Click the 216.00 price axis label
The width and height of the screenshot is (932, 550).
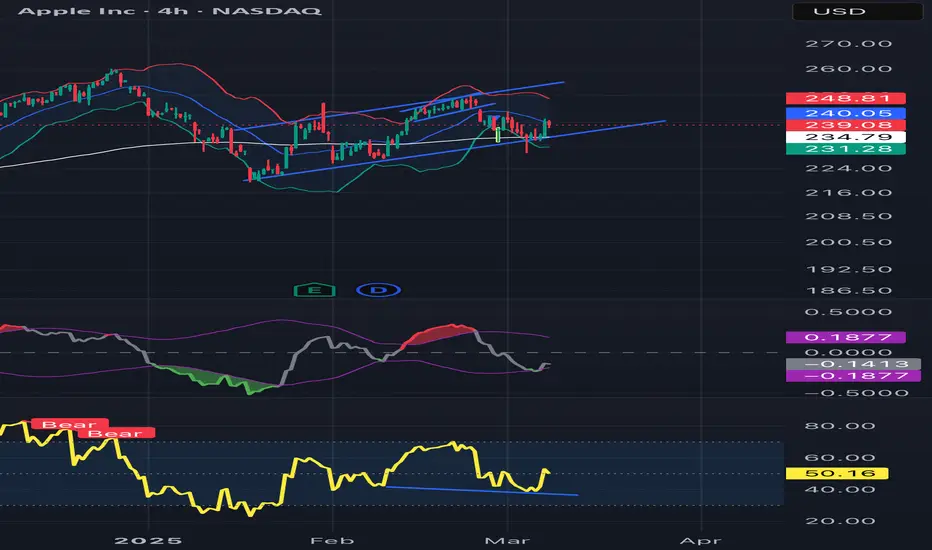pyautogui.click(x=848, y=193)
